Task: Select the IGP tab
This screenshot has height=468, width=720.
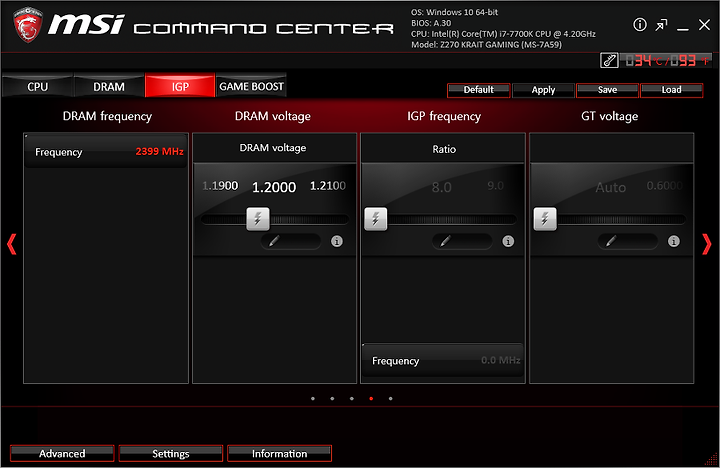Action: coord(180,86)
